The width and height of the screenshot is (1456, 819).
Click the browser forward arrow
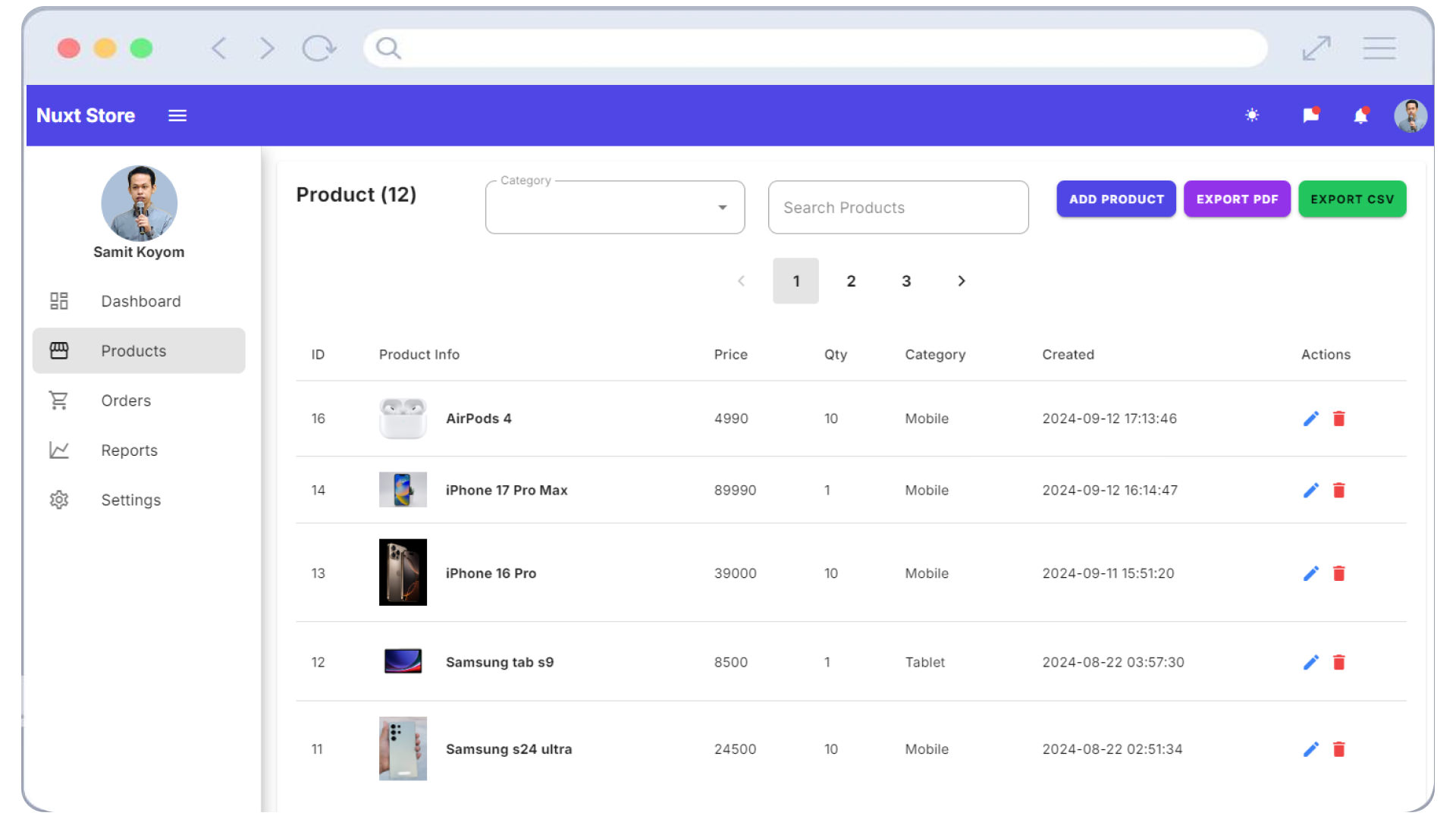coord(267,49)
